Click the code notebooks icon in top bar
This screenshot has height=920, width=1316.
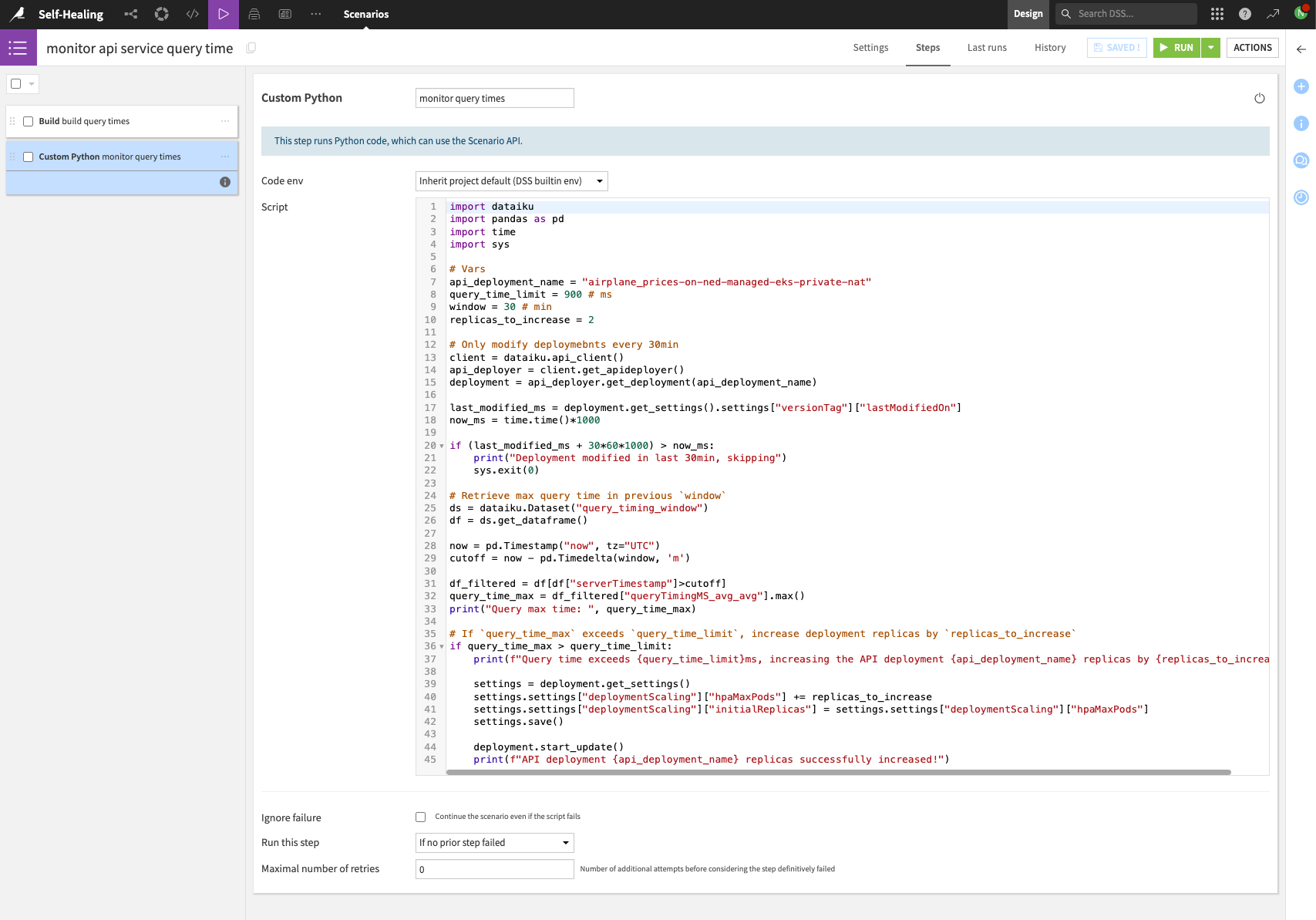193,14
